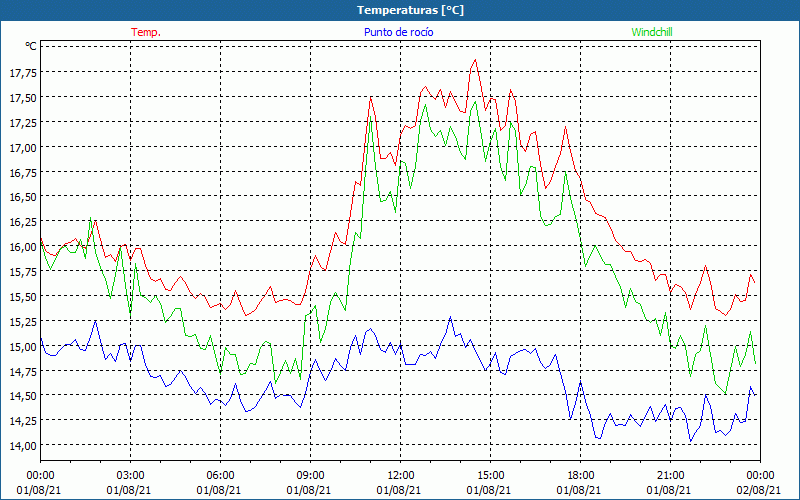The width and height of the screenshot is (800, 500).
Task: Click the 17,75 y-axis value
Action: pos(23,72)
